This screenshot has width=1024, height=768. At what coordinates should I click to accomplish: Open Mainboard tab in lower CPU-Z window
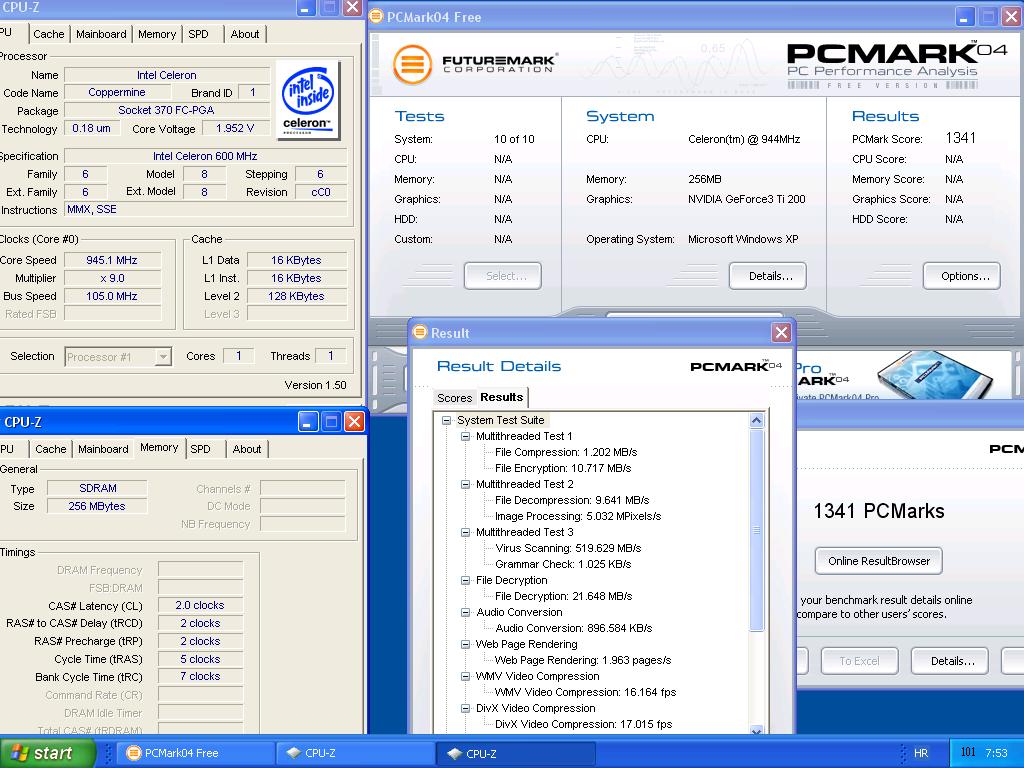[x=103, y=449]
